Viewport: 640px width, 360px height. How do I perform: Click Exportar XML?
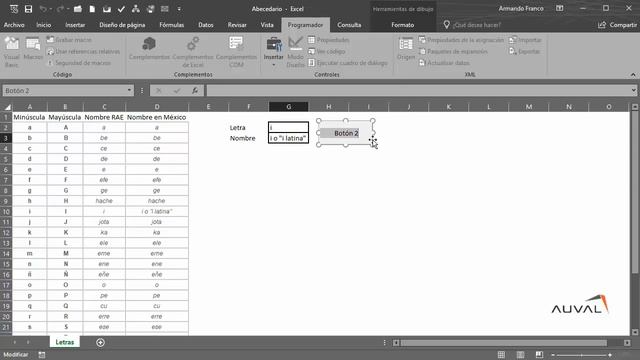[525, 51]
